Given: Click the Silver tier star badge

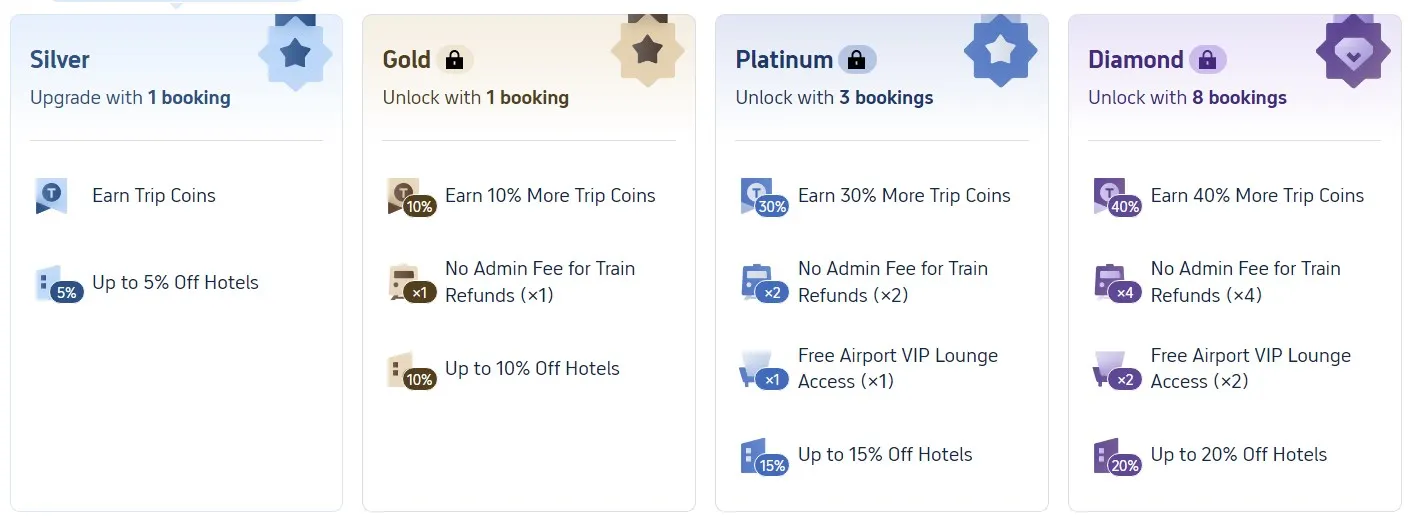Looking at the screenshot, I should pyautogui.click(x=295, y=53).
